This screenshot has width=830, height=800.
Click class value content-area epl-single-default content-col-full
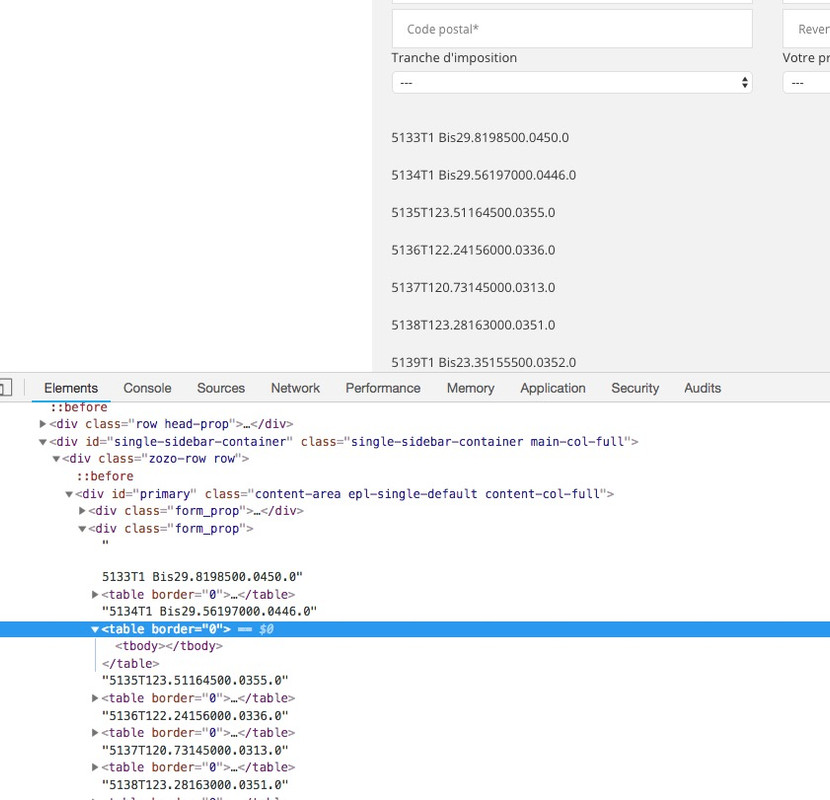pyautogui.click(x=427, y=494)
